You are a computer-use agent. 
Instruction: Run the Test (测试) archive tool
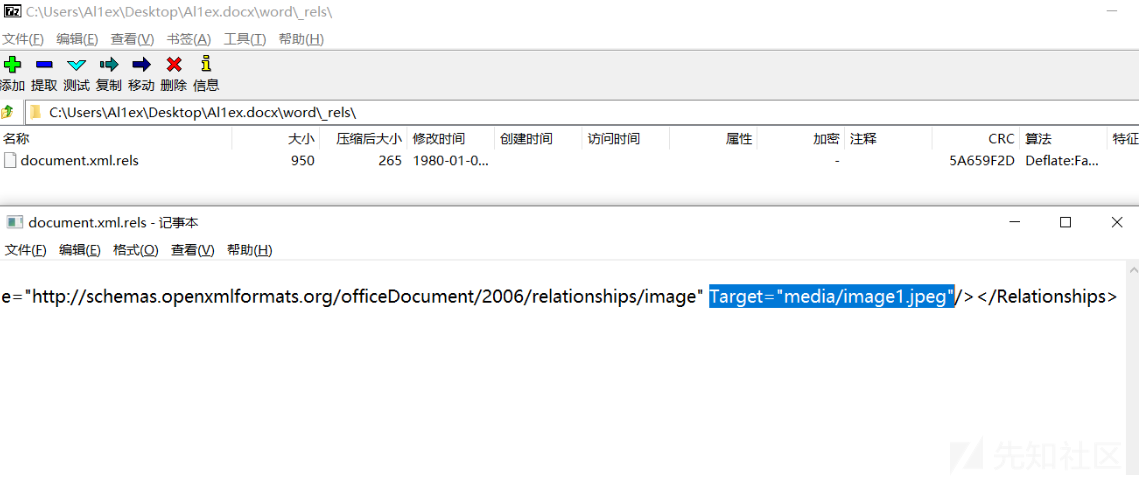point(76,65)
